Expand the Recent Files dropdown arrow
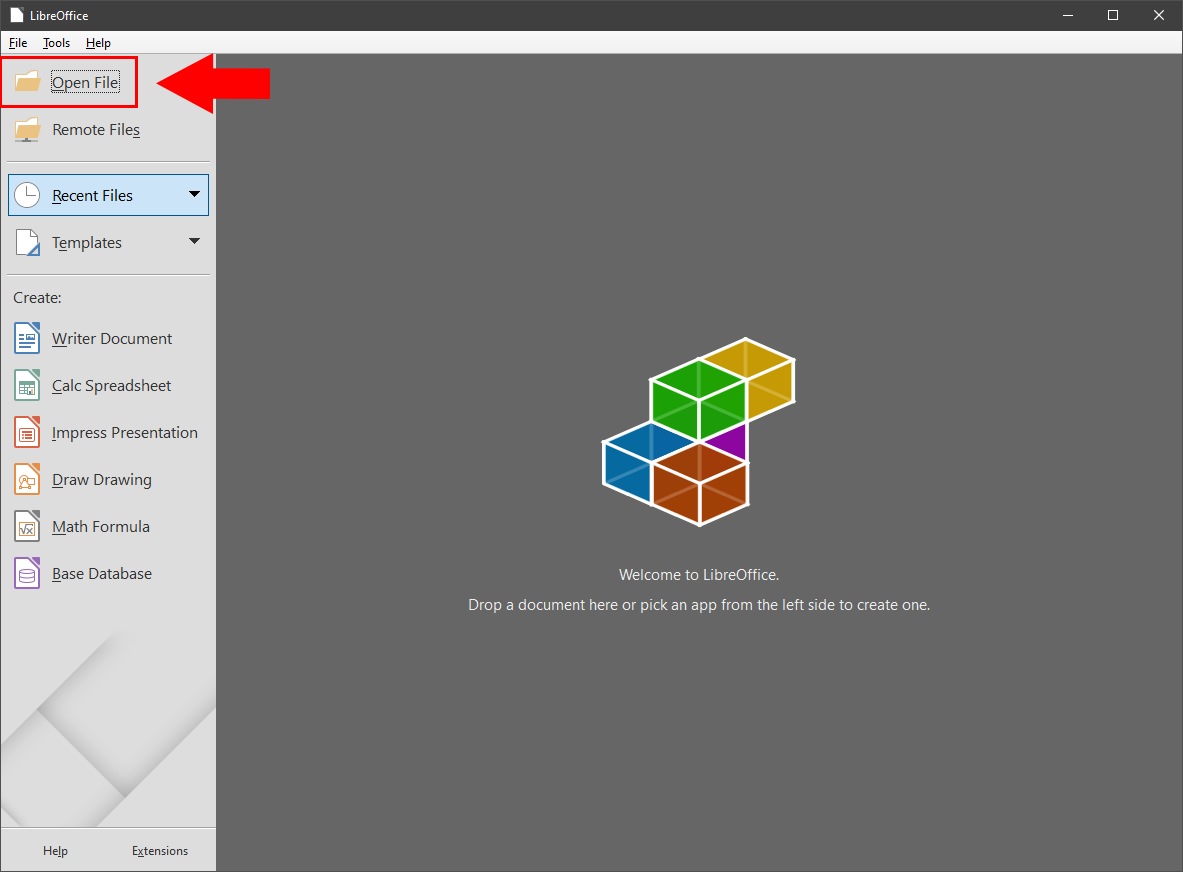The width and height of the screenshot is (1183, 872). (196, 194)
